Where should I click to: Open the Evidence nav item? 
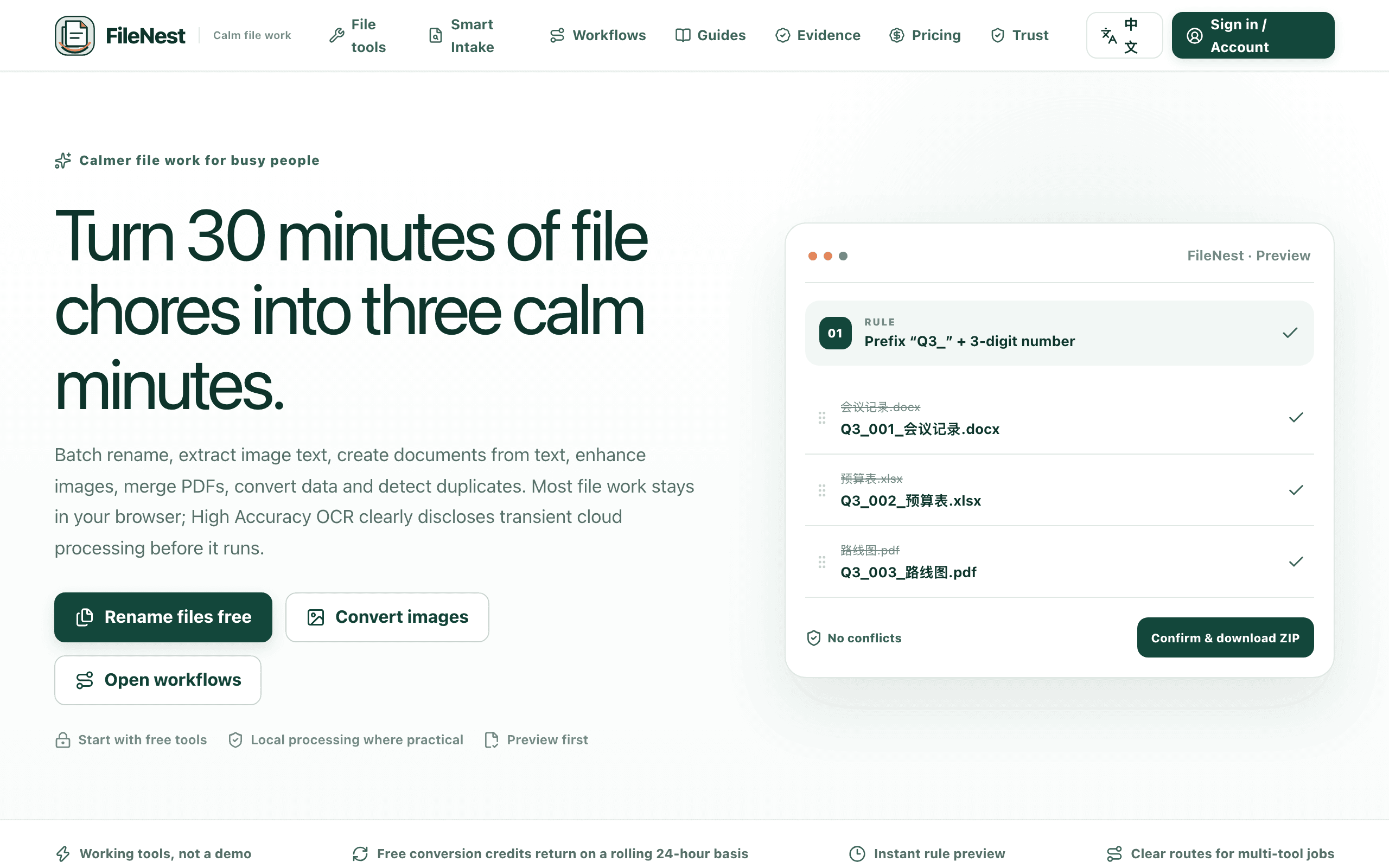pyautogui.click(x=817, y=36)
